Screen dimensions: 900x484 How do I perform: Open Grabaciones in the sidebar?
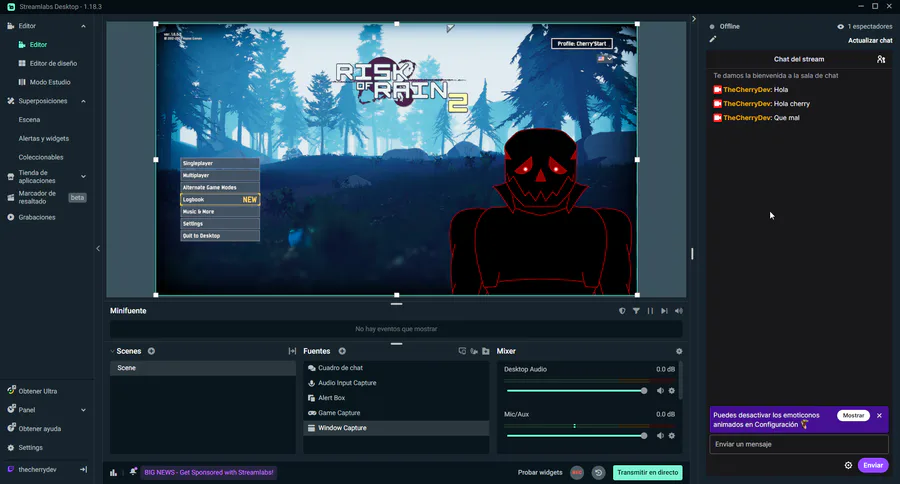coord(37,217)
